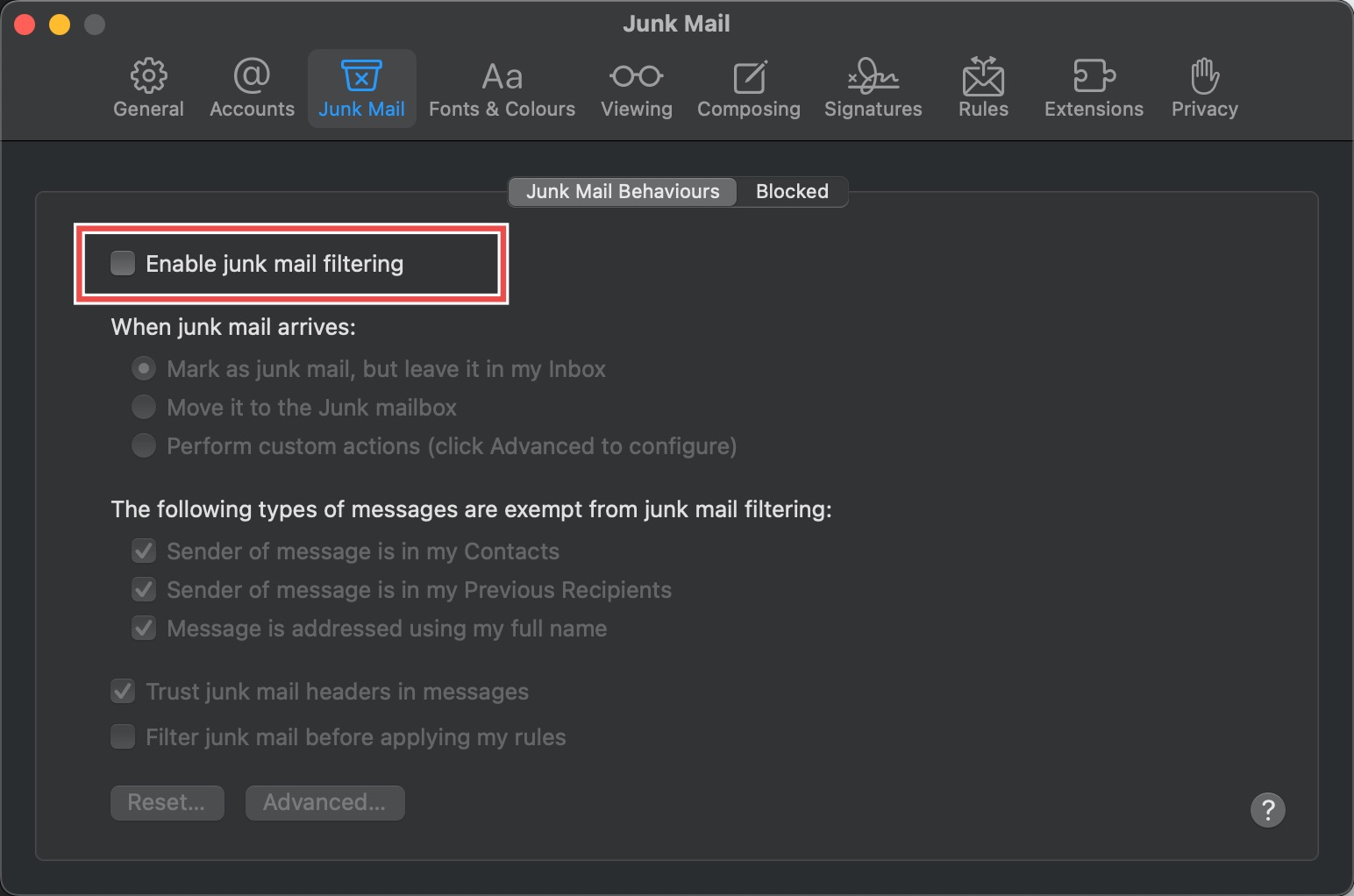
Task: Open the General preferences gear icon
Action: [x=148, y=88]
